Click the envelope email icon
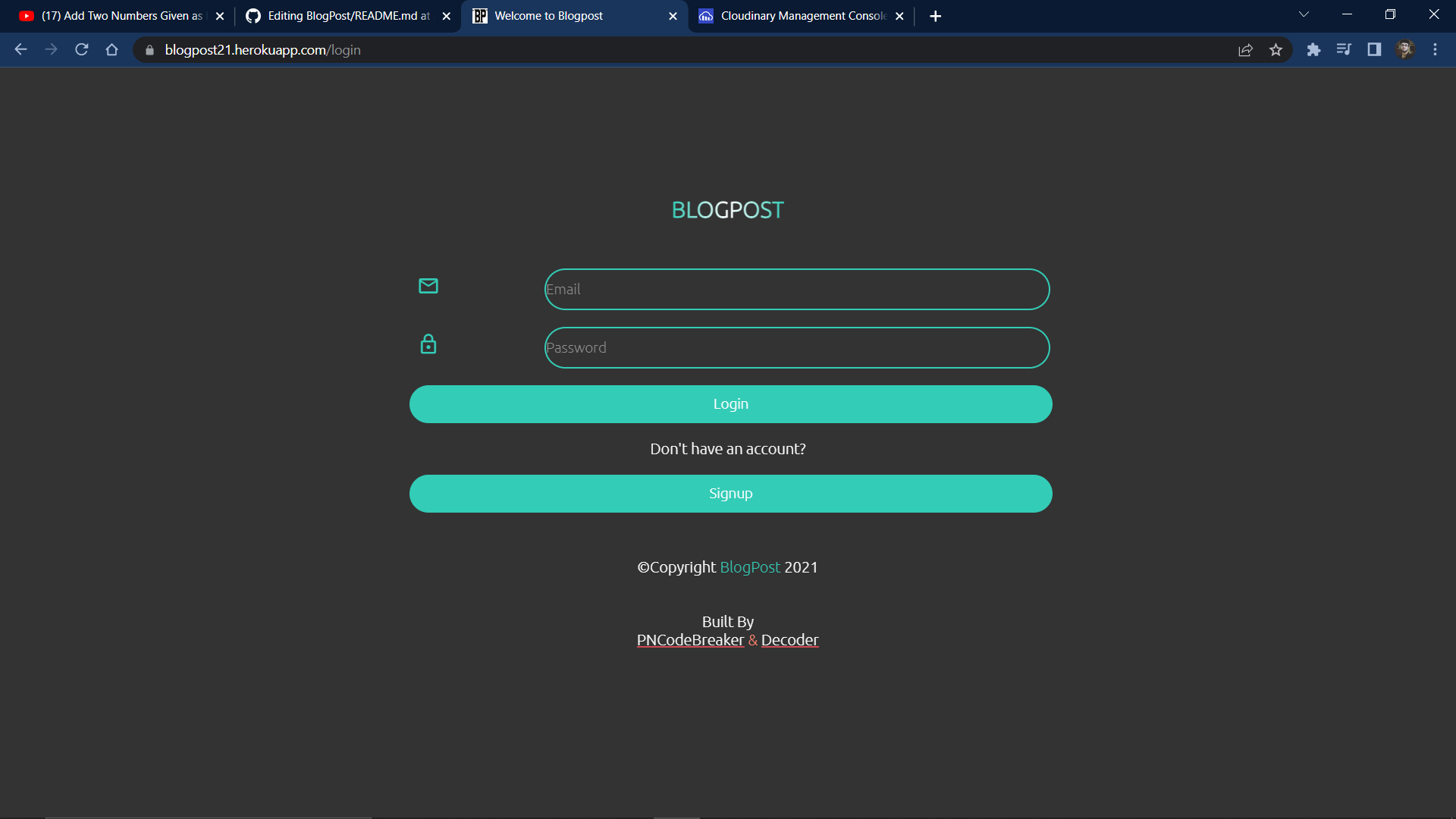This screenshot has height=819, width=1456. click(x=428, y=286)
